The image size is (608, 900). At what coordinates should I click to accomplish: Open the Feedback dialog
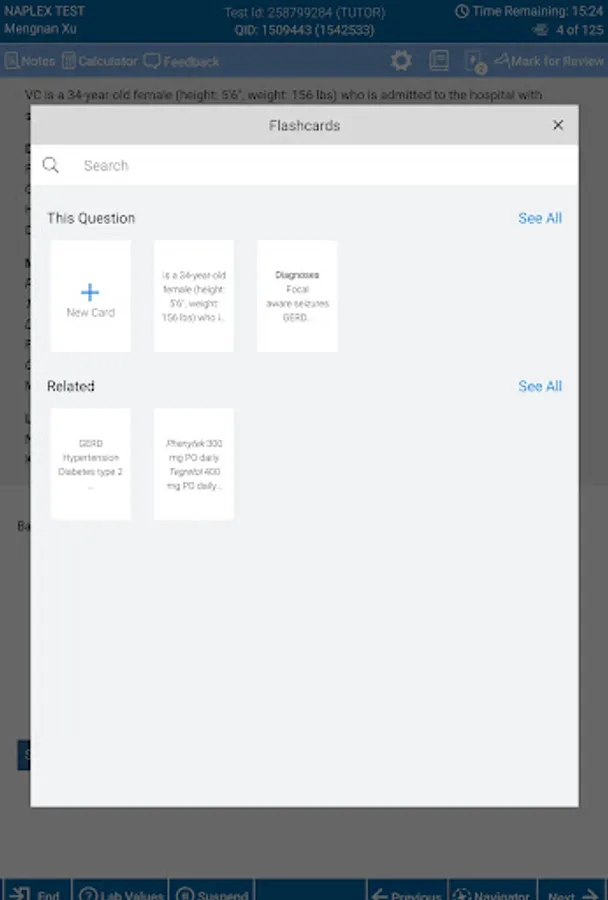pos(181,61)
